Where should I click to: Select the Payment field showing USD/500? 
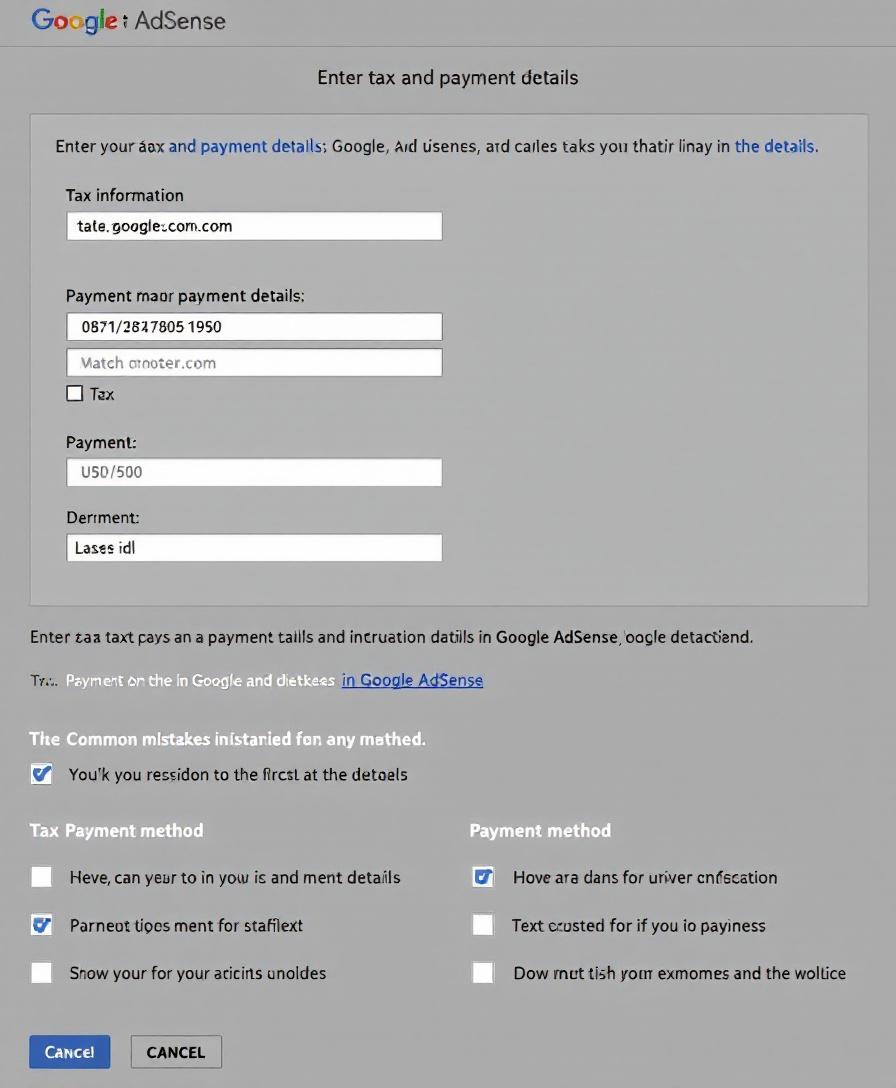coord(253,471)
